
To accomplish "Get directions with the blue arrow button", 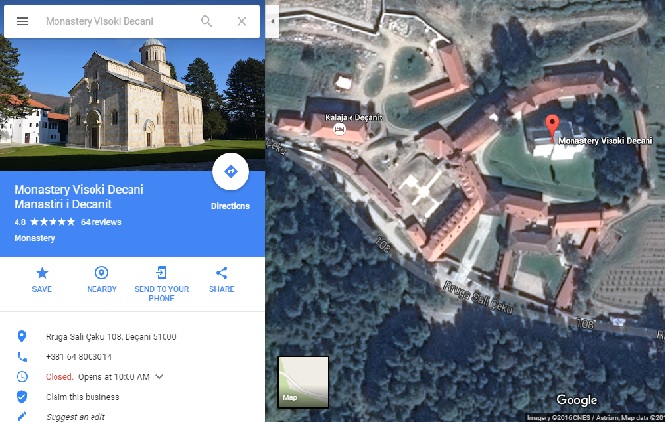I will click(x=230, y=172).
